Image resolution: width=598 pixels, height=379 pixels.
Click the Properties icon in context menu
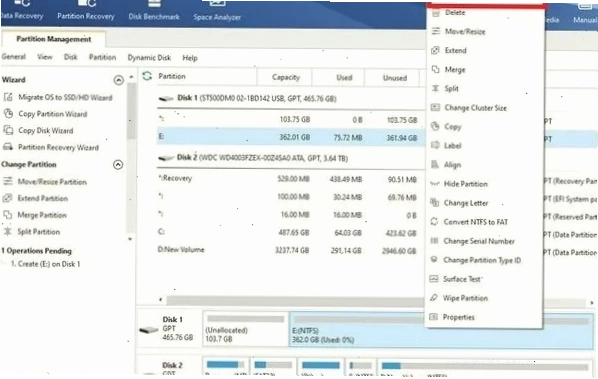433,317
